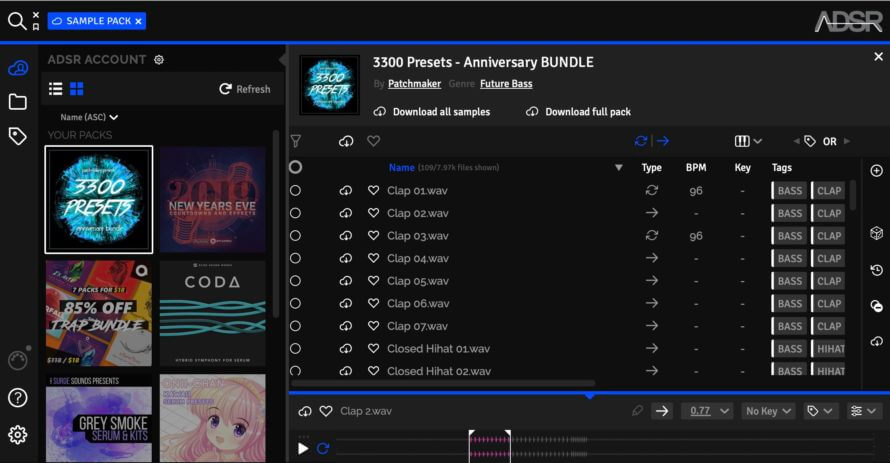Select the radio circle for Clap 02.wav
Screen dimensions: 890x463
295,213
